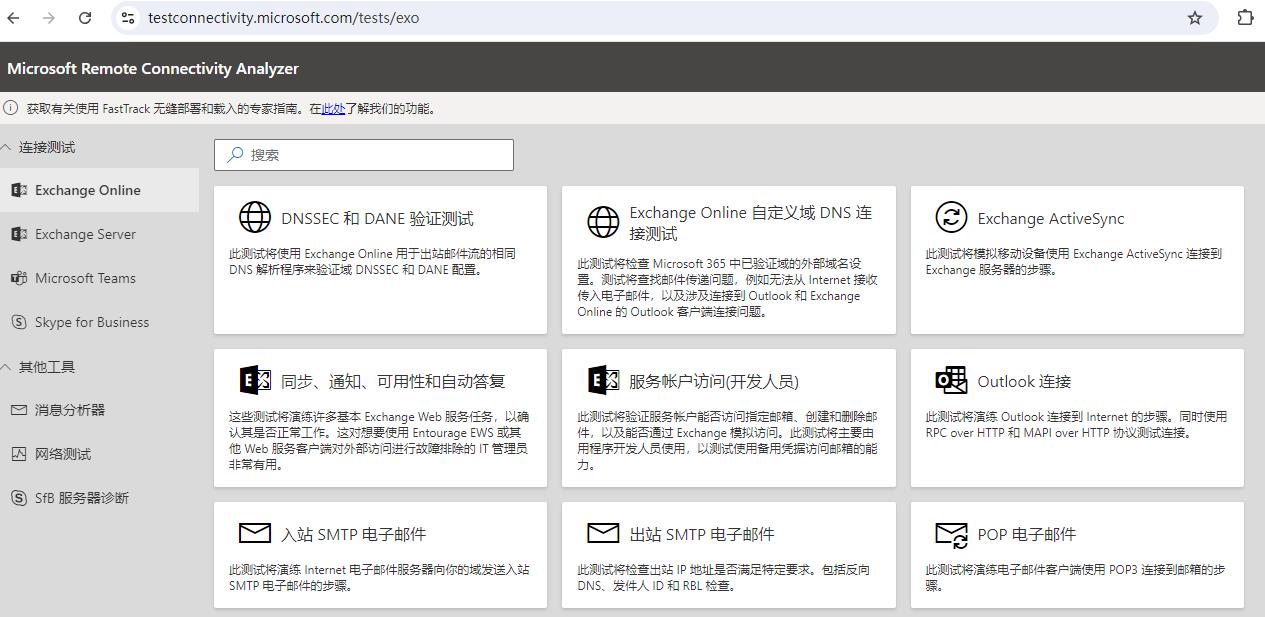The height and width of the screenshot is (617, 1265).
Task: Click the Microsoft Teams sidebar icon
Action: tap(19, 278)
